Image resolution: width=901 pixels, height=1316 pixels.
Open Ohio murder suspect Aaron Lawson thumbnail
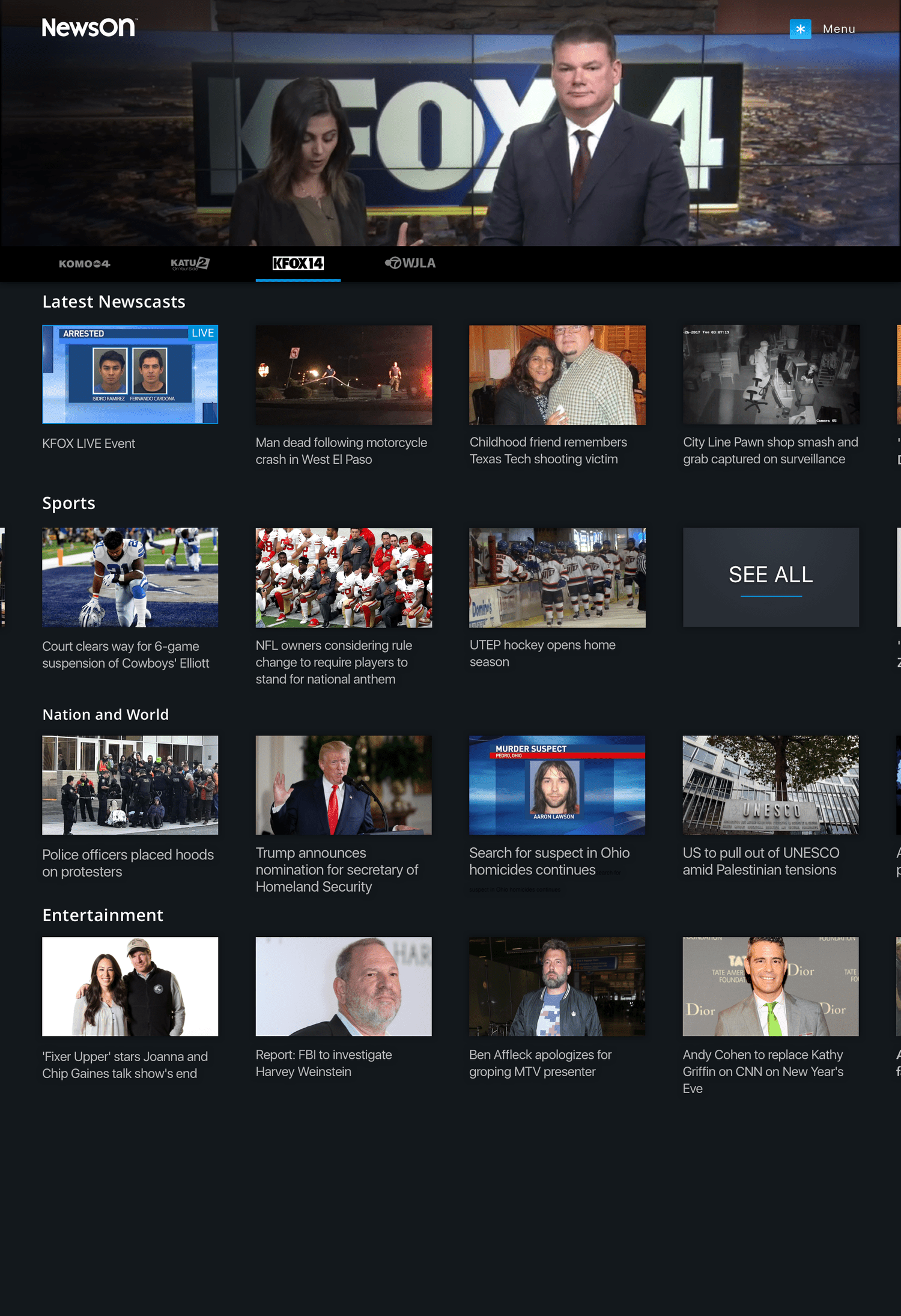point(557,785)
